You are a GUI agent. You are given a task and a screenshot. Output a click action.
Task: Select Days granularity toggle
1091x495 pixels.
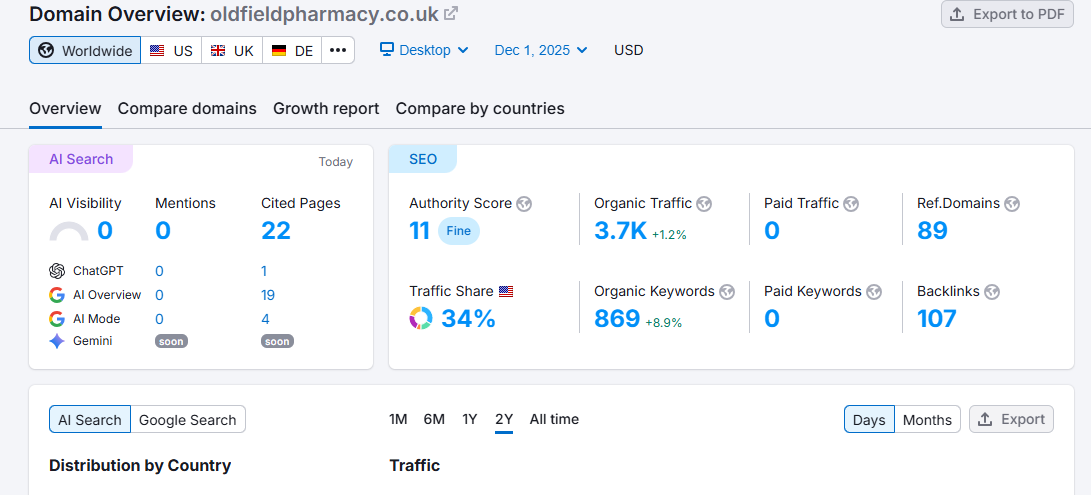pos(869,420)
